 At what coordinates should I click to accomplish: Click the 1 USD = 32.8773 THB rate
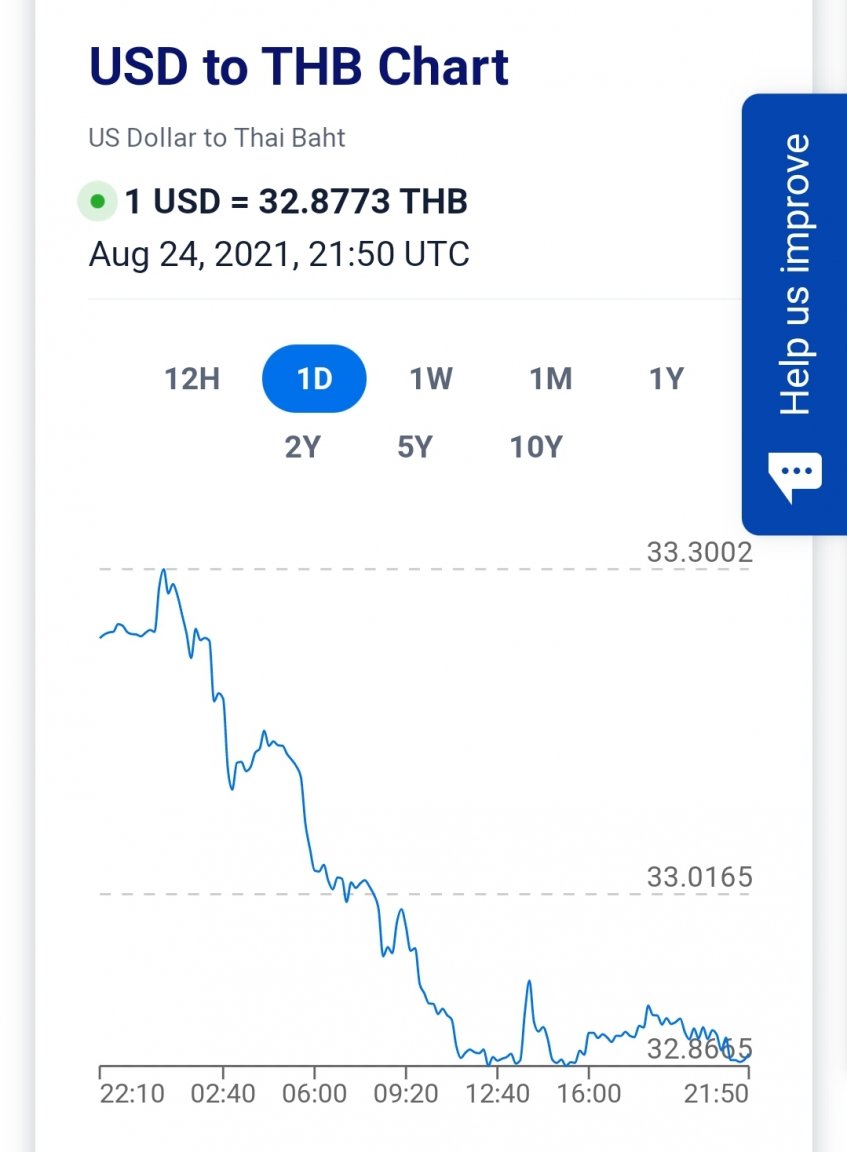coord(296,202)
